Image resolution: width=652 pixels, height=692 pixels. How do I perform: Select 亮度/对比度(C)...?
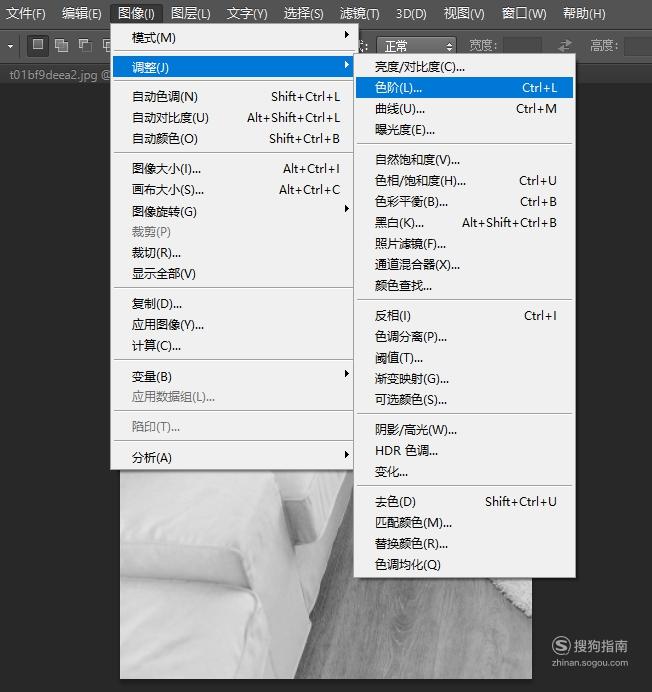pos(464,67)
